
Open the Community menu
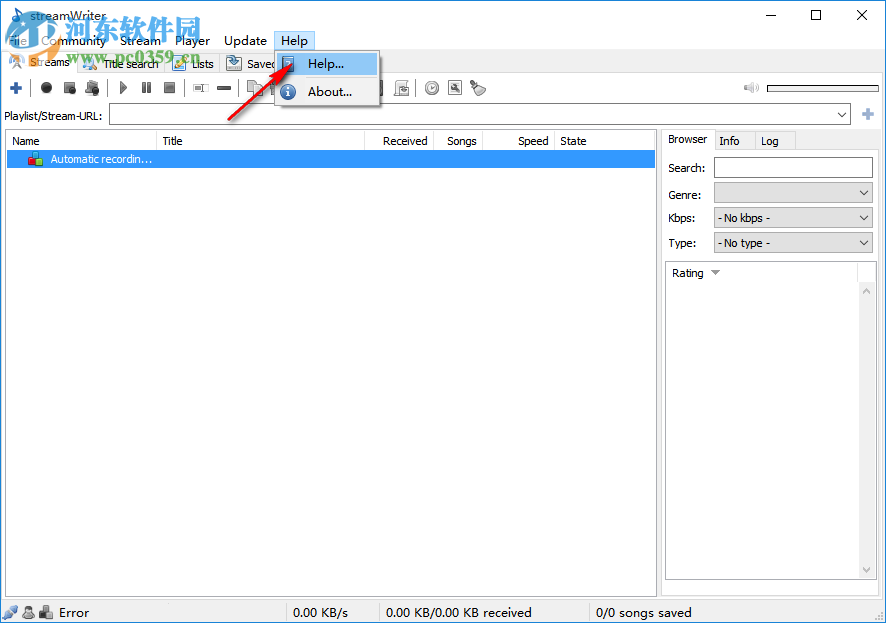coord(74,40)
